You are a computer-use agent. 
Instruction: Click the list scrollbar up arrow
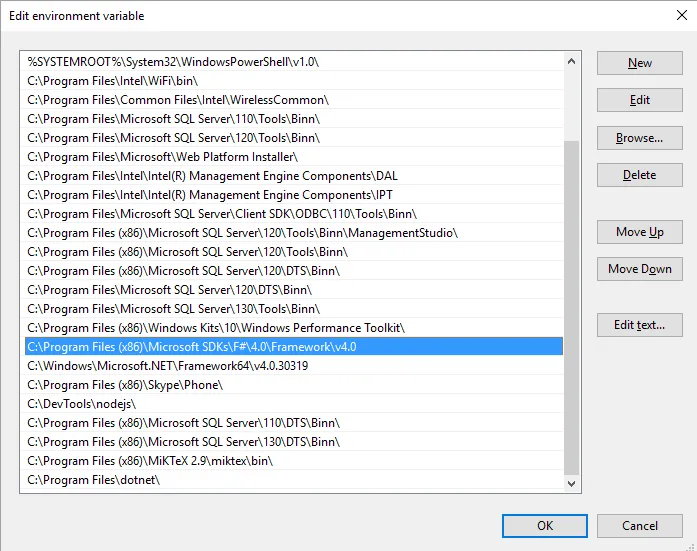point(572,61)
